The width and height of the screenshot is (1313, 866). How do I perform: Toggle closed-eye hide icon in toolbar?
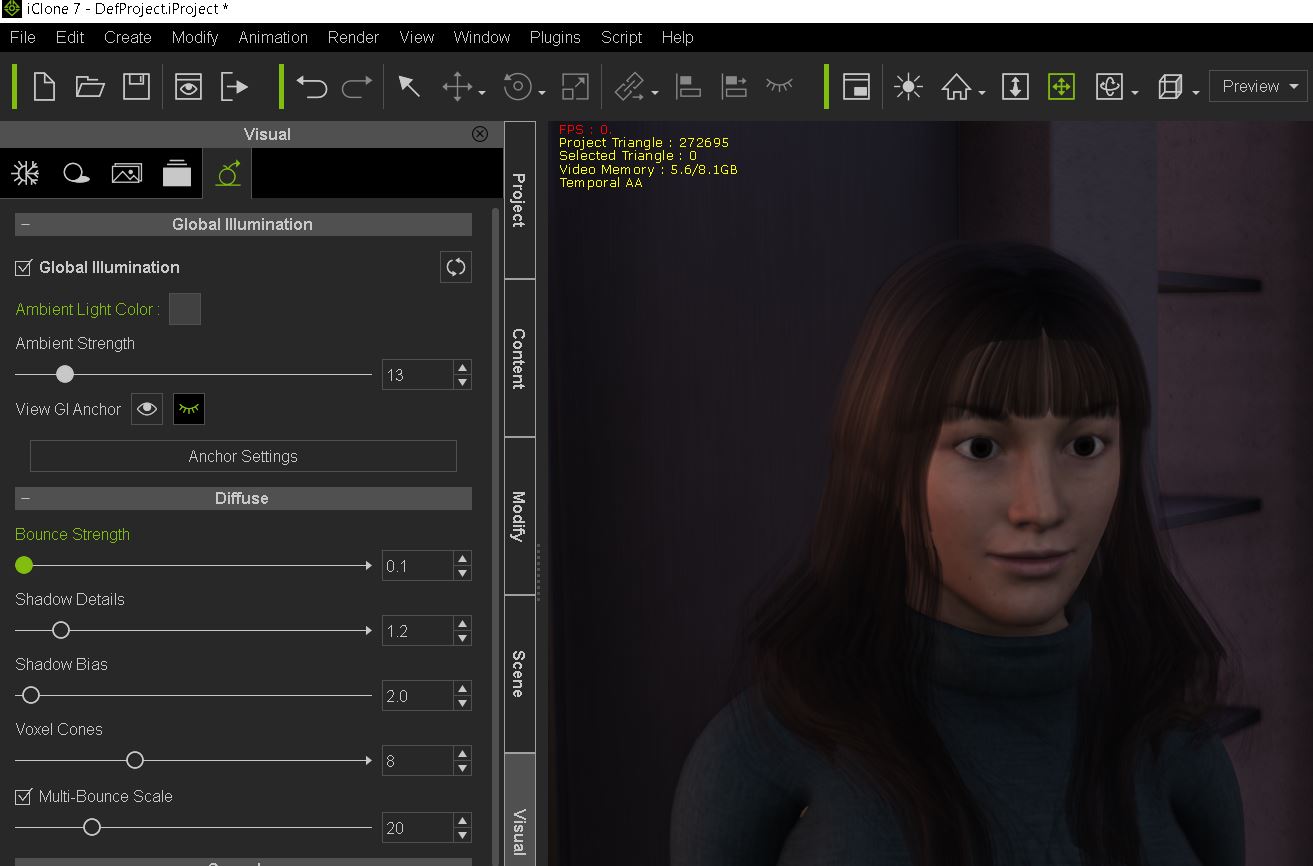(x=780, y=85)
